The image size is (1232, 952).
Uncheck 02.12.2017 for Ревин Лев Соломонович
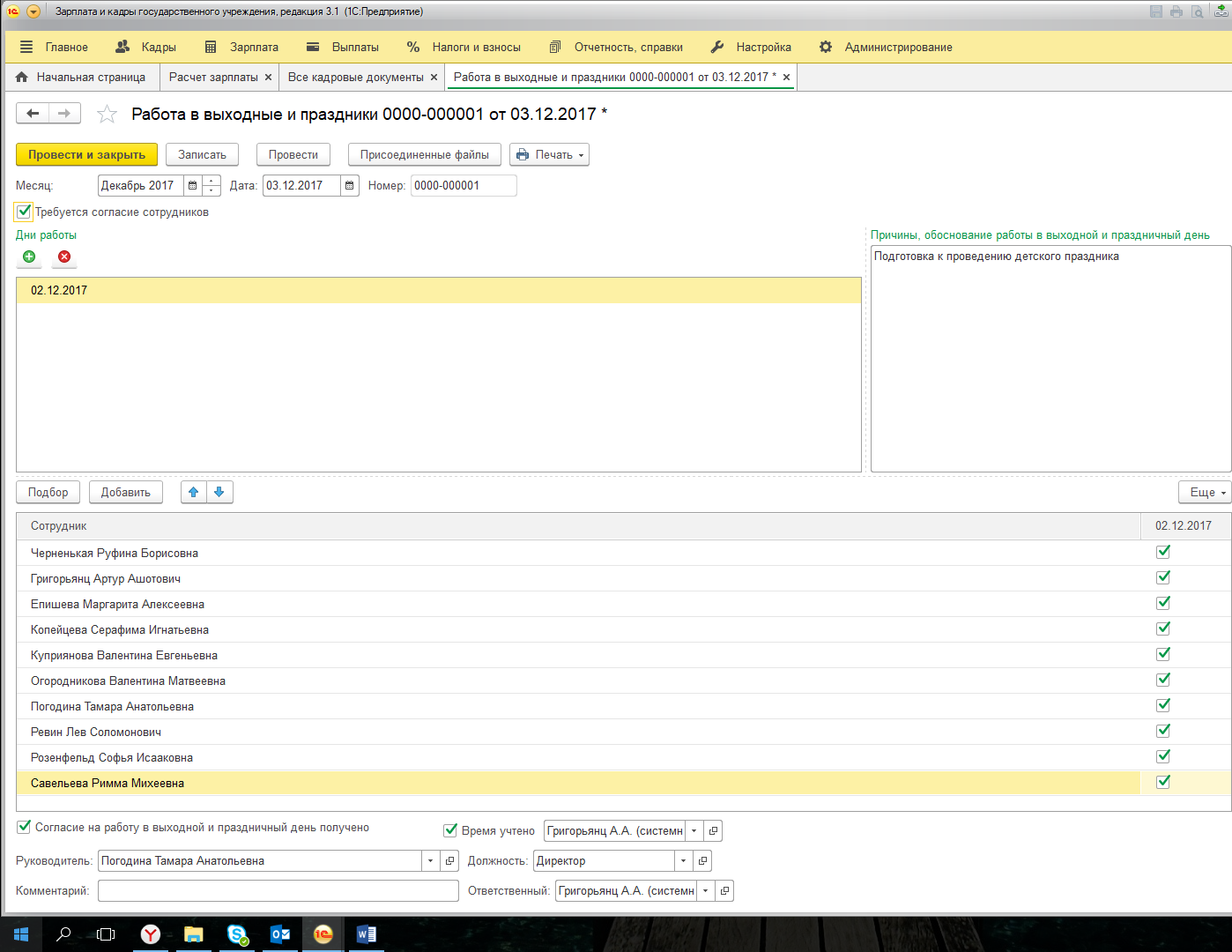(1163, 731)
